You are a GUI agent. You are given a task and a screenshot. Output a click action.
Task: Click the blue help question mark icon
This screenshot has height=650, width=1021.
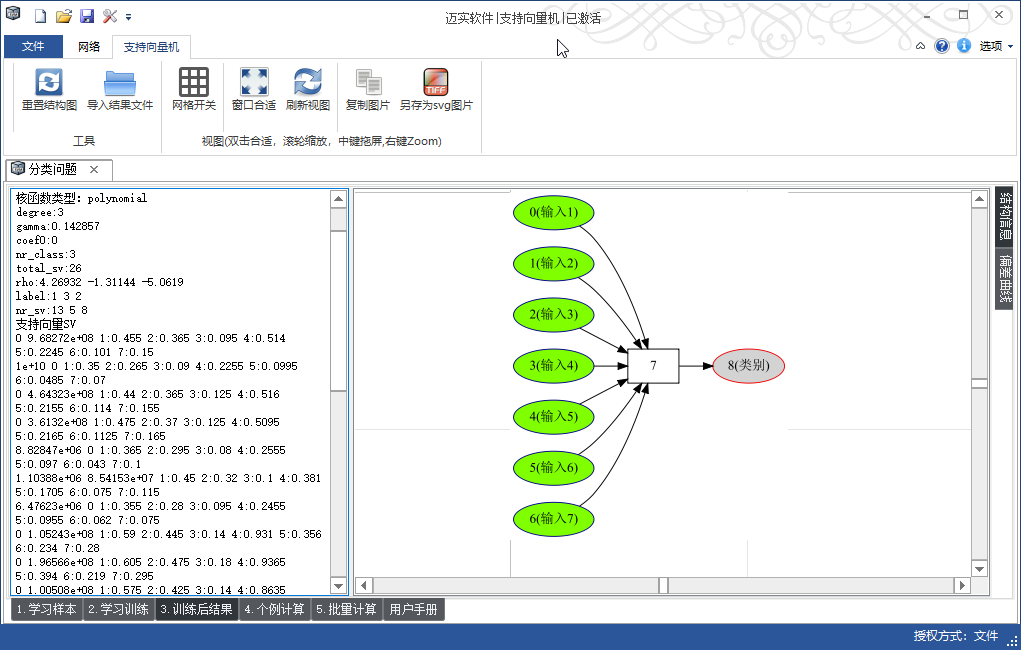tap(942, 46)
